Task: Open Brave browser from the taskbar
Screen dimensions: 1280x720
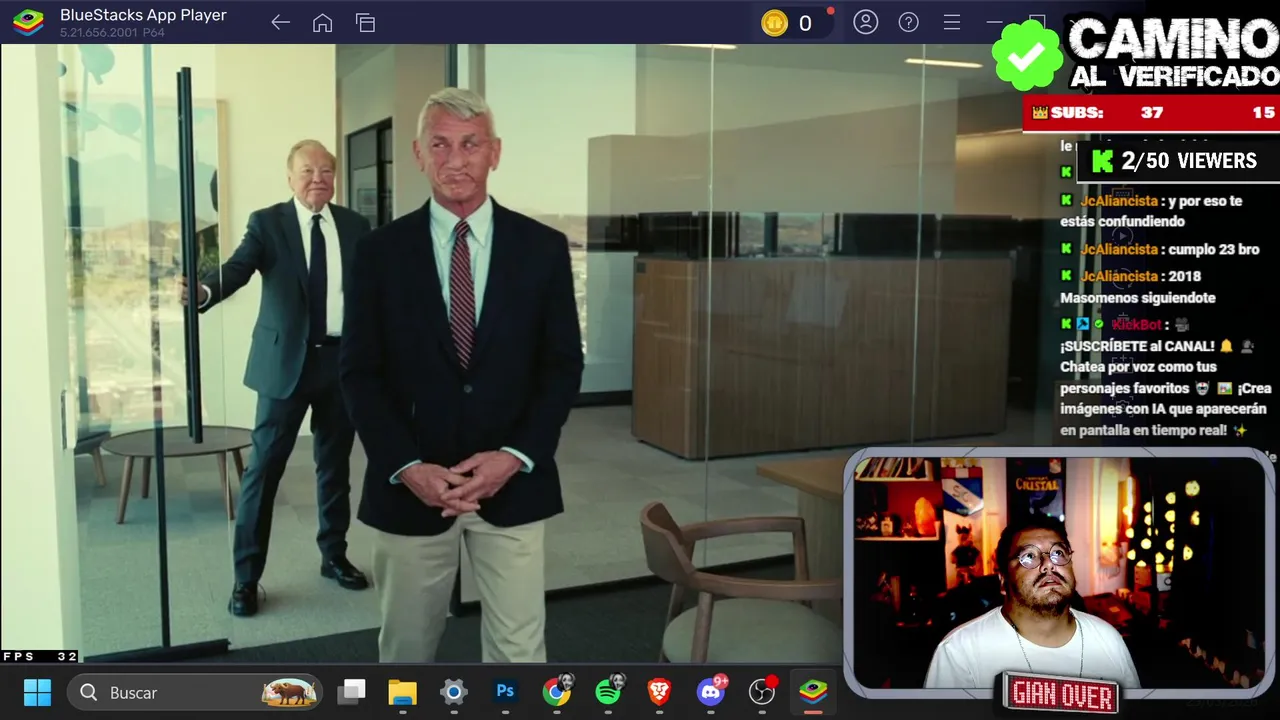Action: pos(659,692)
